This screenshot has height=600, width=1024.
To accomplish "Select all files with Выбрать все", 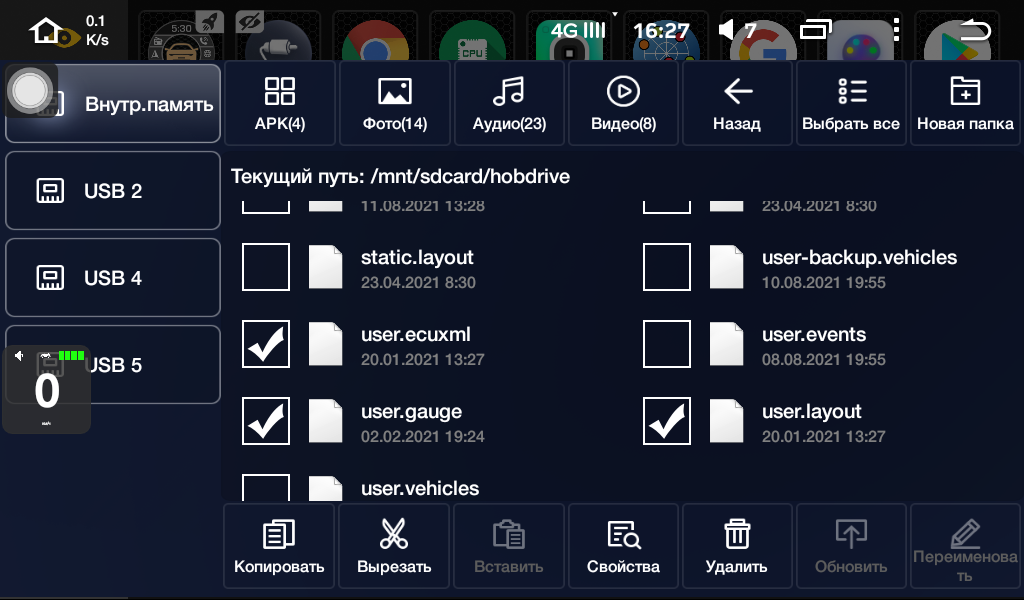I will (x=851, y=103).
